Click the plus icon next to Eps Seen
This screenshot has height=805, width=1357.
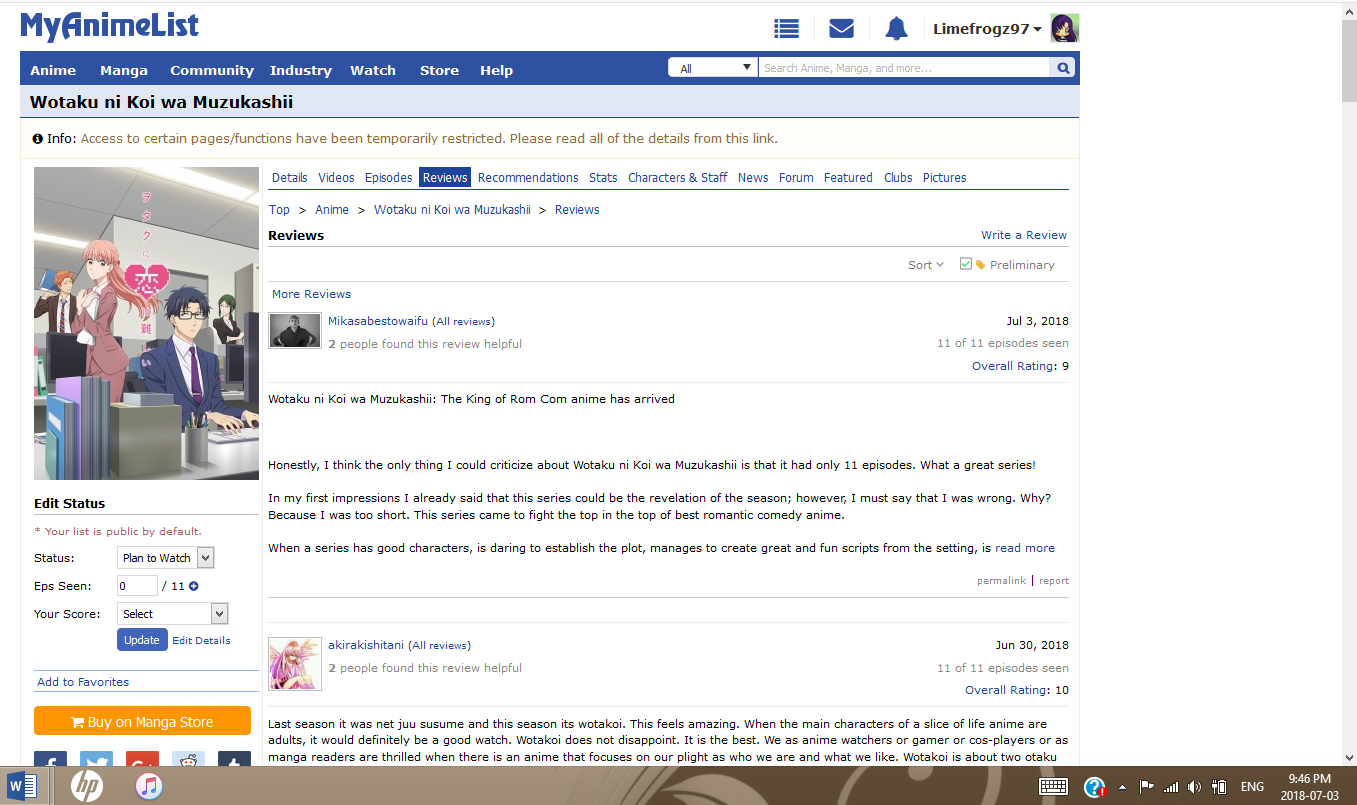click(194, 587)
